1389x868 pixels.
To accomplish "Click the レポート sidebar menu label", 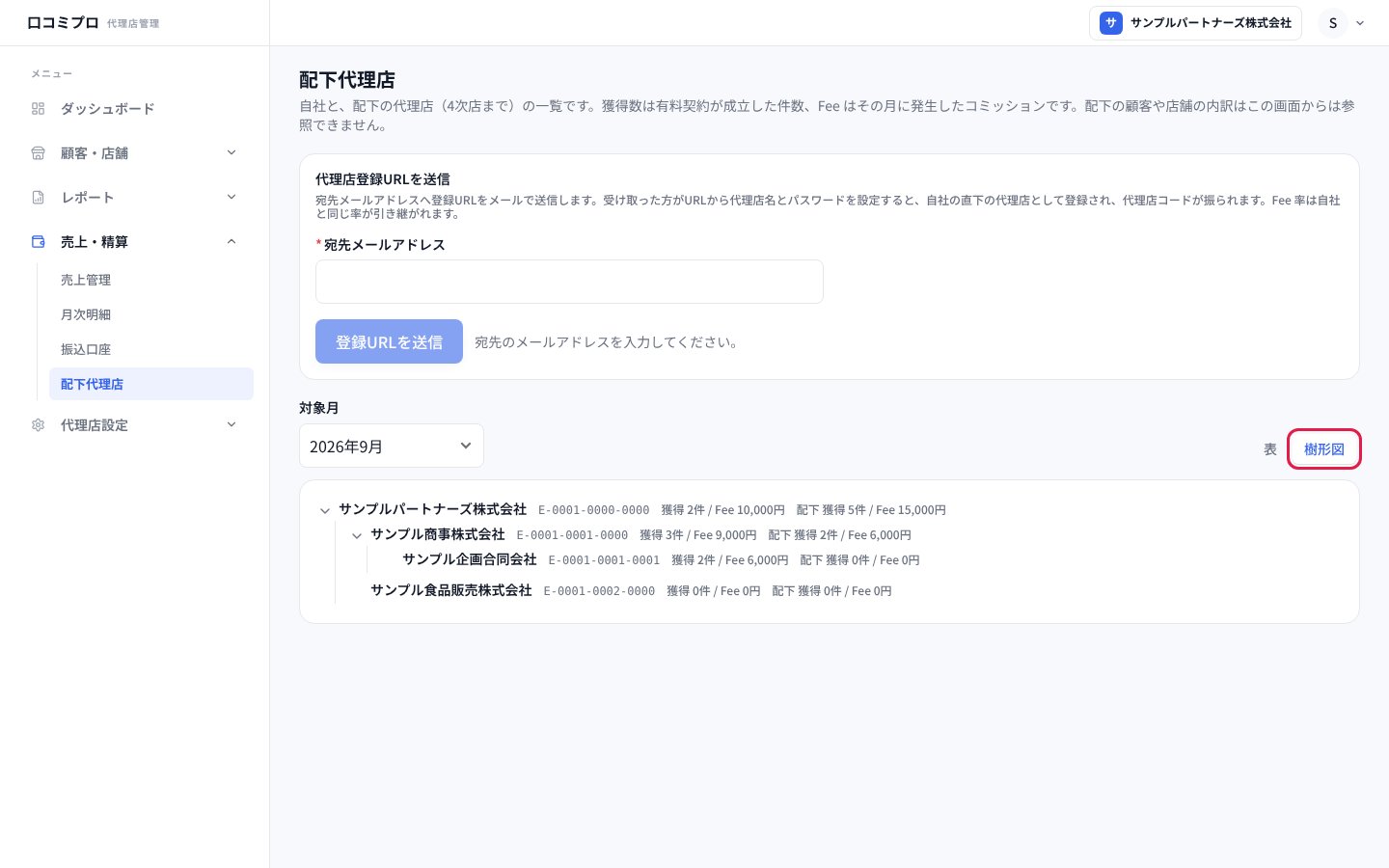I will (88, 198).
